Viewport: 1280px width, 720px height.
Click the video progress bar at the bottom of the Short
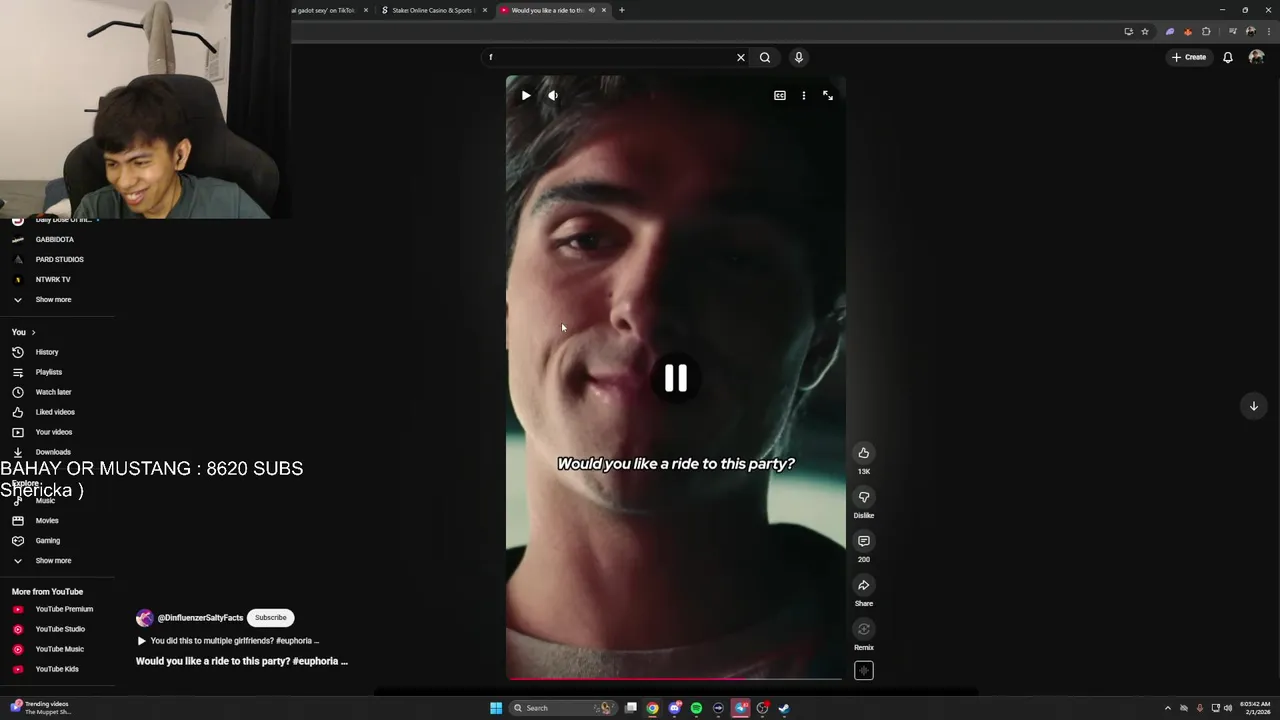[676, 679]
